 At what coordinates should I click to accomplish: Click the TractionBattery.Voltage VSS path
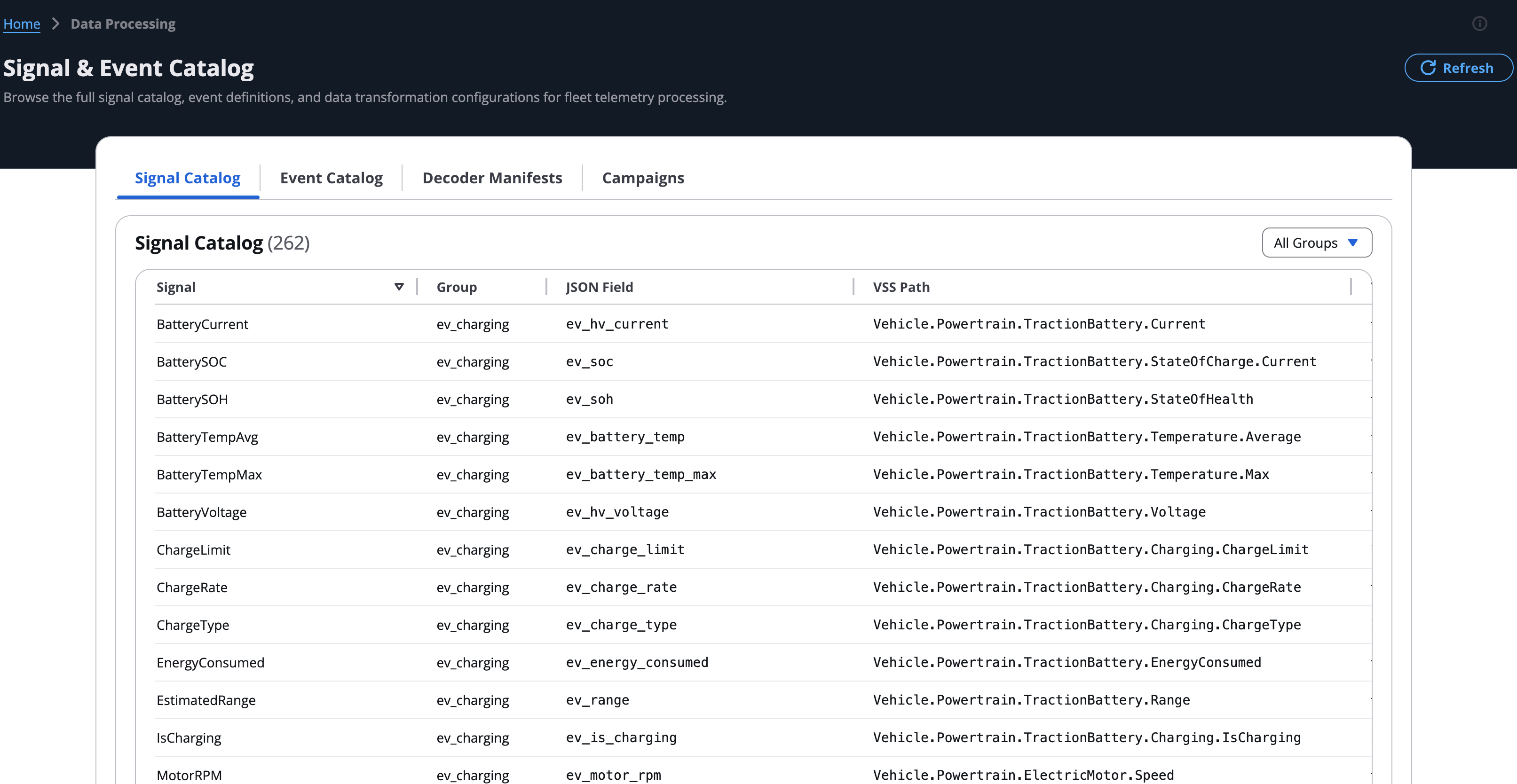[1039, 512]
